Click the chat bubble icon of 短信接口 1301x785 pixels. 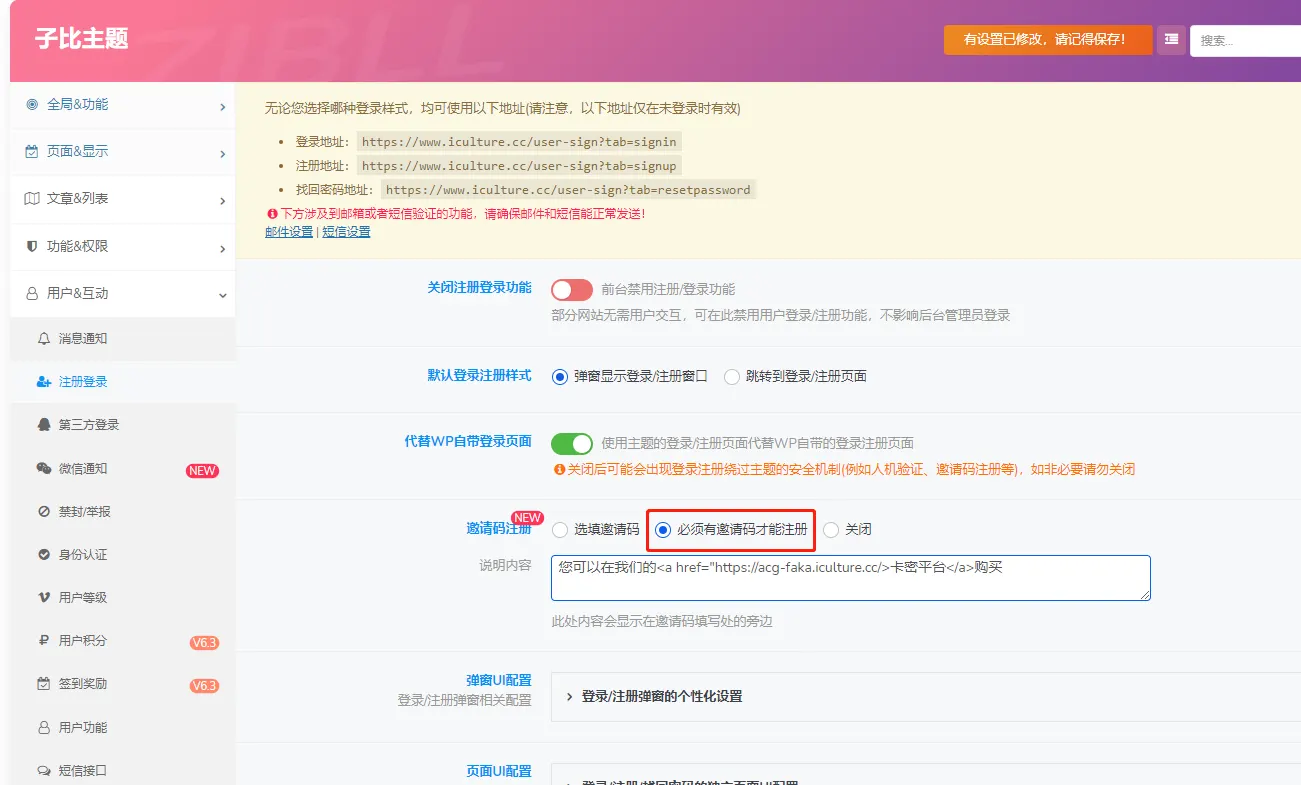tap(44, 771)
